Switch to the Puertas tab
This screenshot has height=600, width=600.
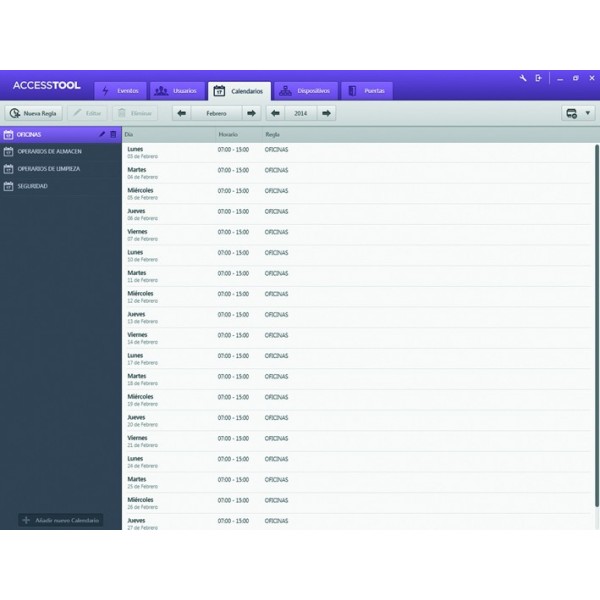pos(366,91)
